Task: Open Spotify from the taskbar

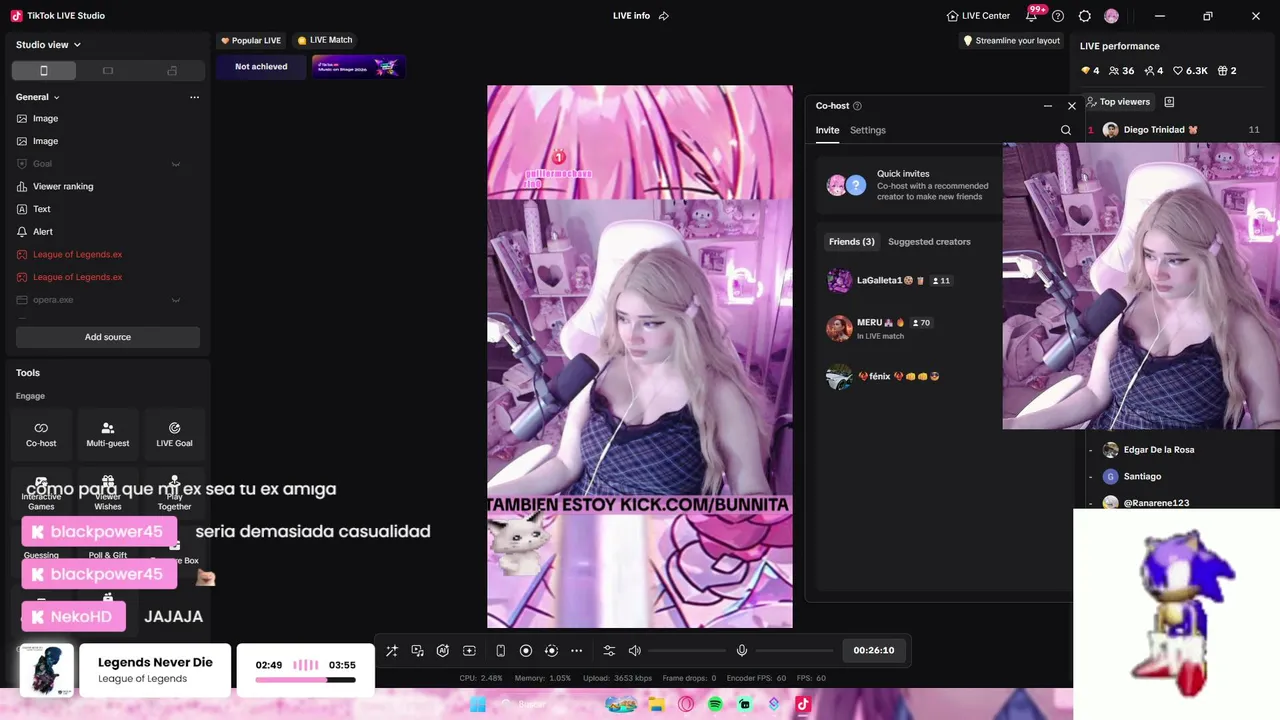Action: [715, 705]
